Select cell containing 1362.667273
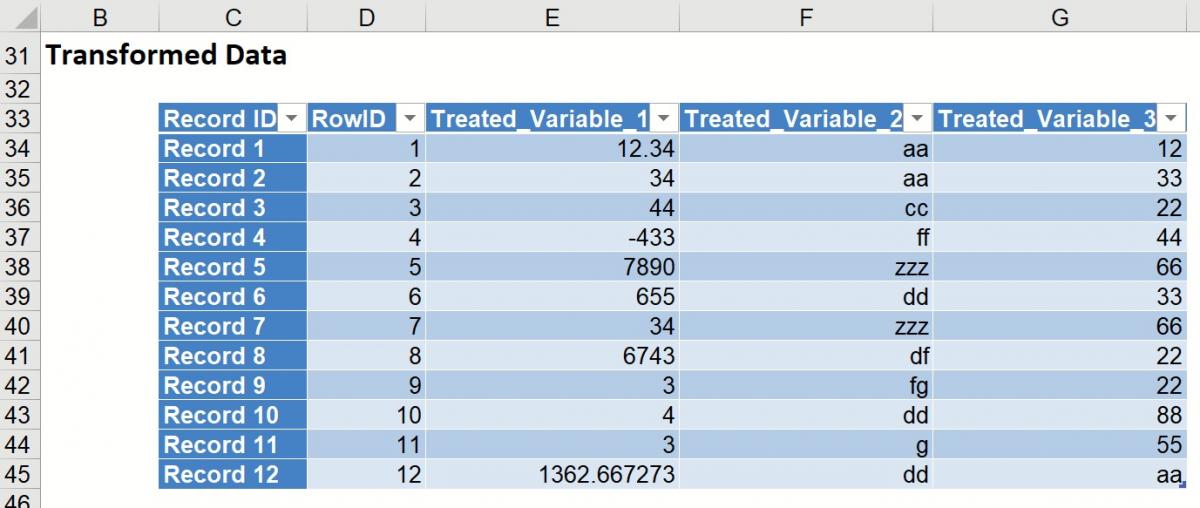Screen dimensions: 1200x508 (552, 475)
